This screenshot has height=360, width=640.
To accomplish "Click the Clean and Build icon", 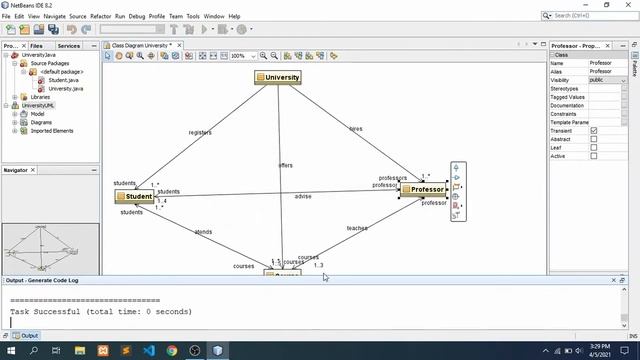I will tap(189, 29).
